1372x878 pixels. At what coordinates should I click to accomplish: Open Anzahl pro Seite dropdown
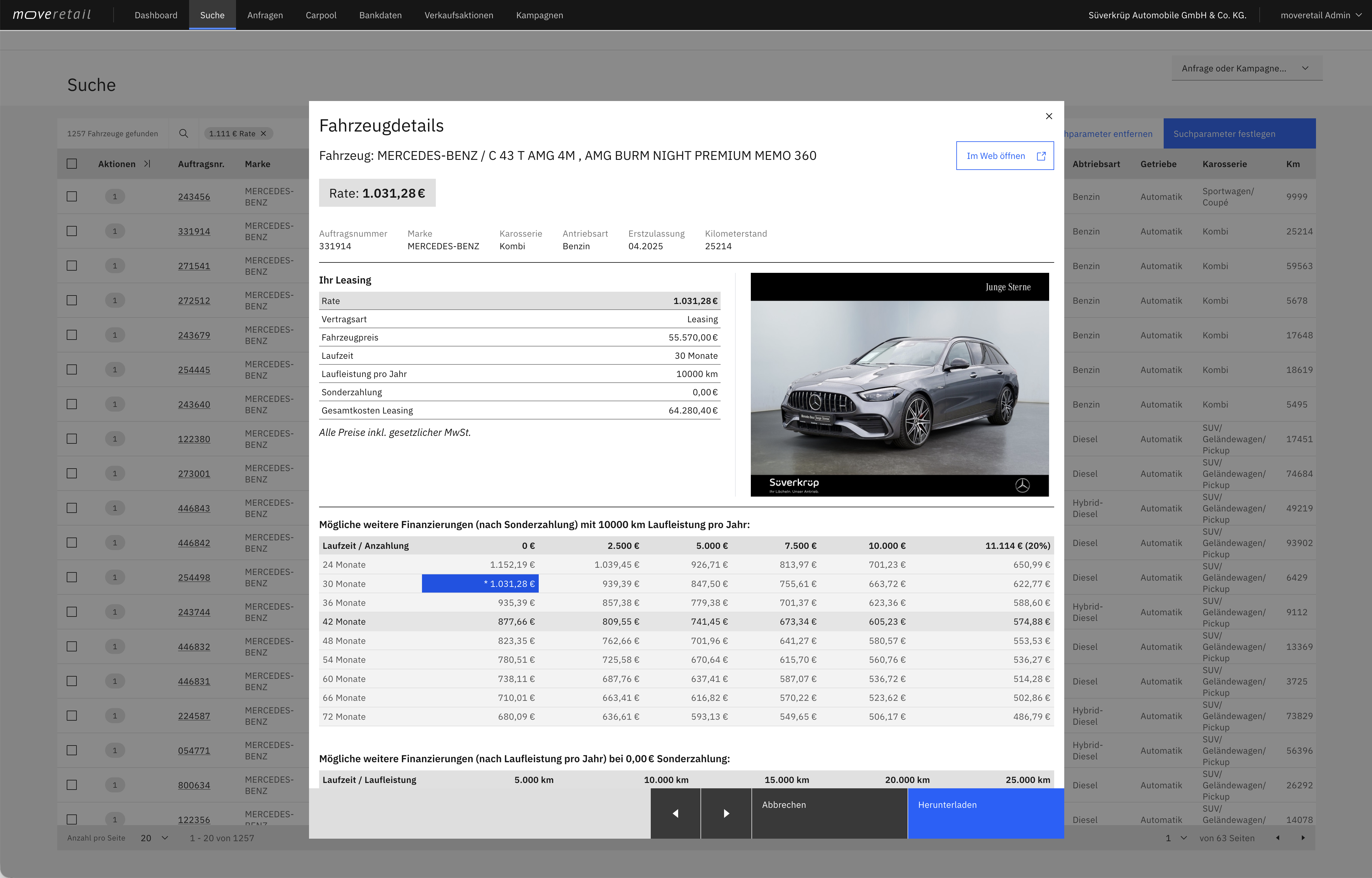155,837
